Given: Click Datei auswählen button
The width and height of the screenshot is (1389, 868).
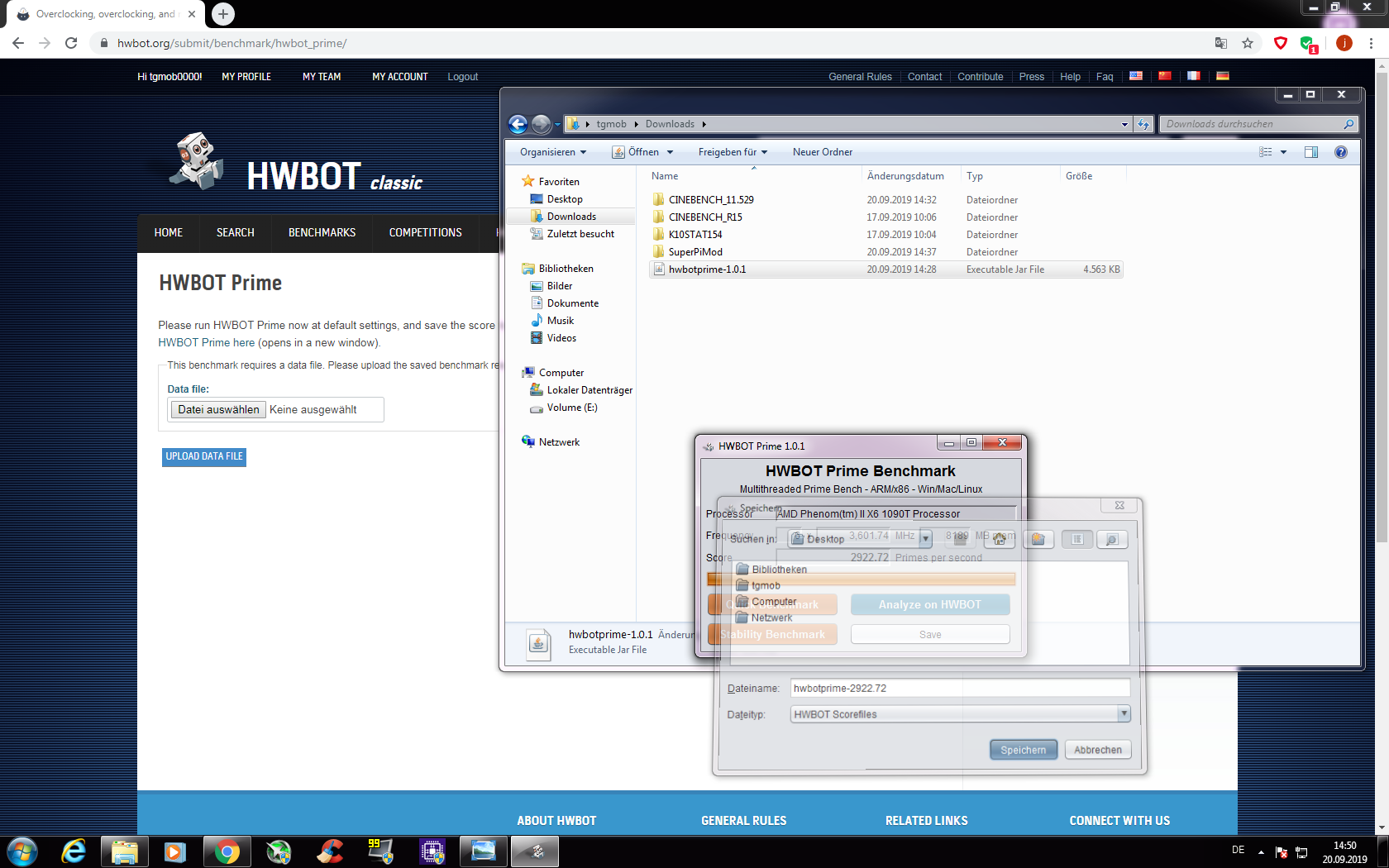Looking at the screenshot, I should (x=218, y=409).
